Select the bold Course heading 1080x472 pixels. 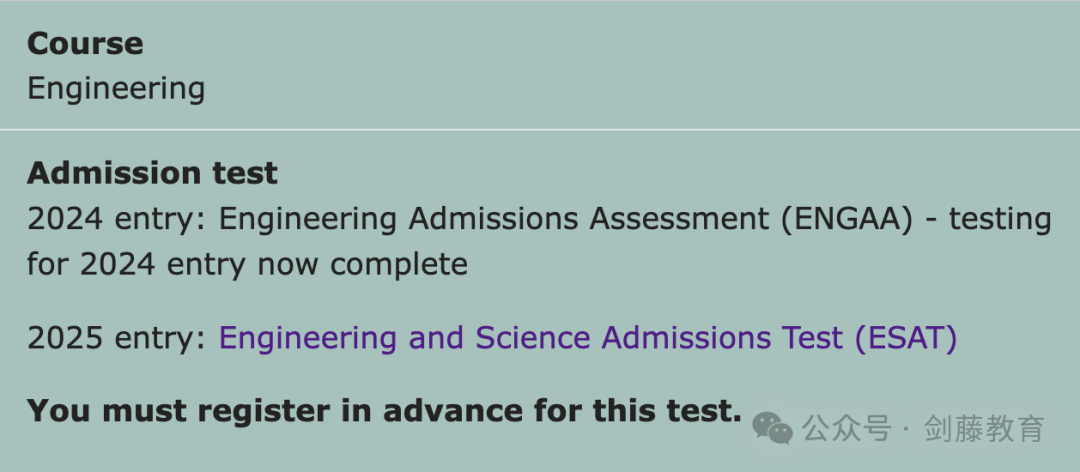point(85,44)
